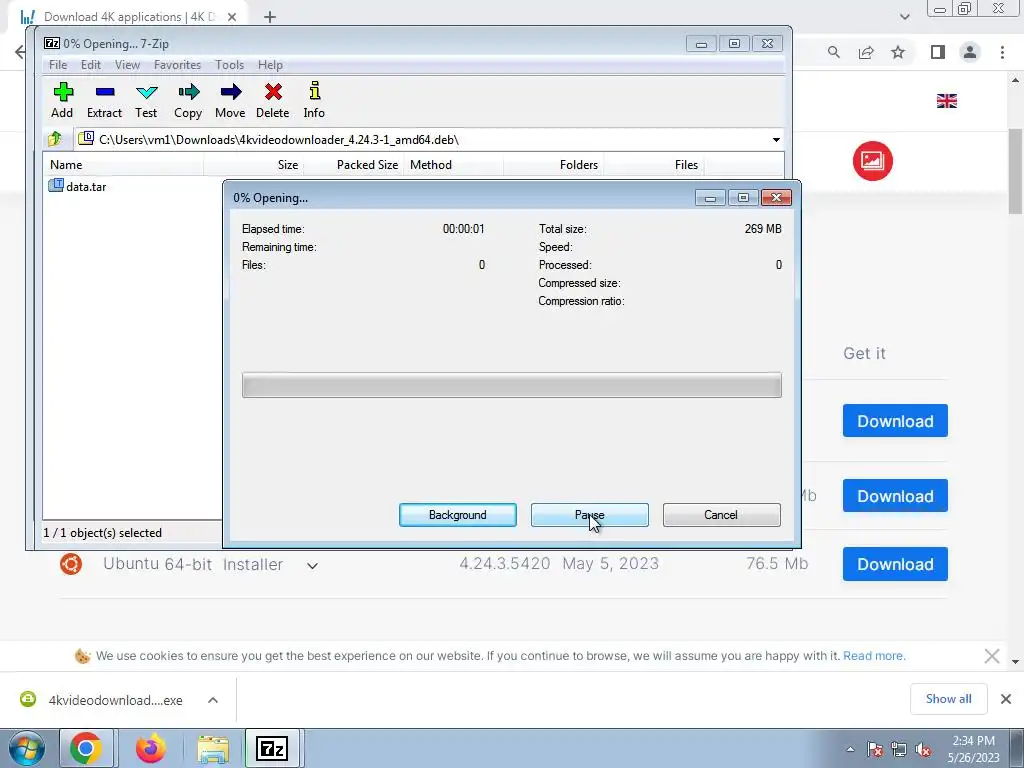Click Show all downloads button
Image resolution: width=1024 pixels, height=768 pixels.
[948, 699]
